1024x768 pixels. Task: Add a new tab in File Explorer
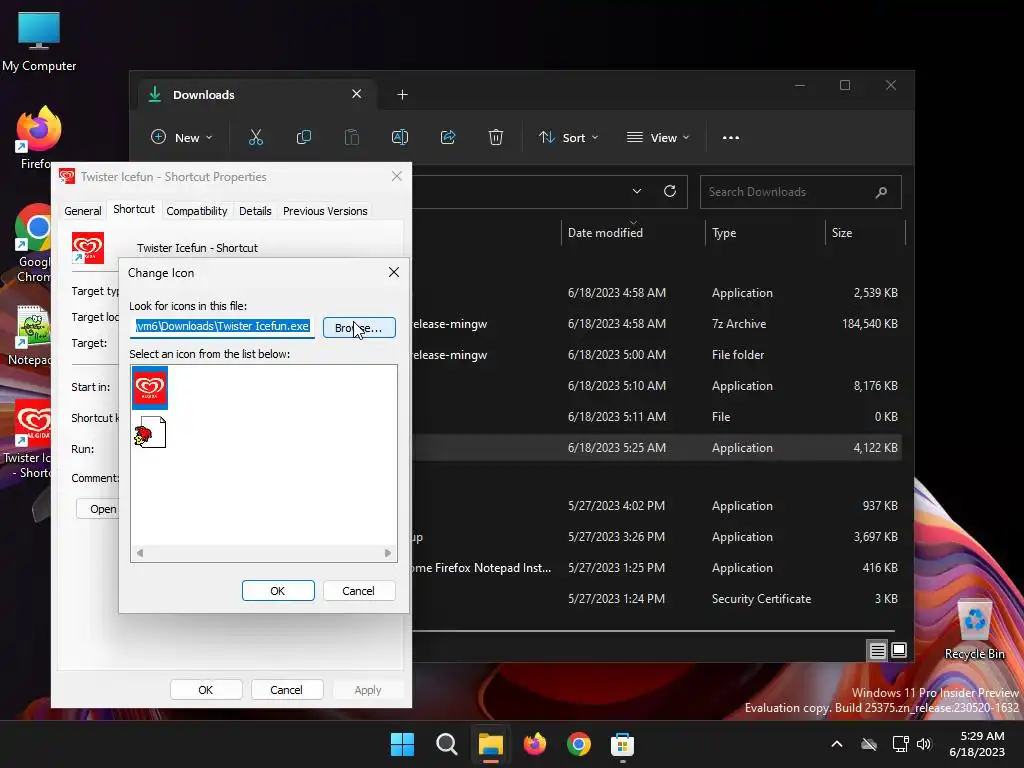point(402,95)
